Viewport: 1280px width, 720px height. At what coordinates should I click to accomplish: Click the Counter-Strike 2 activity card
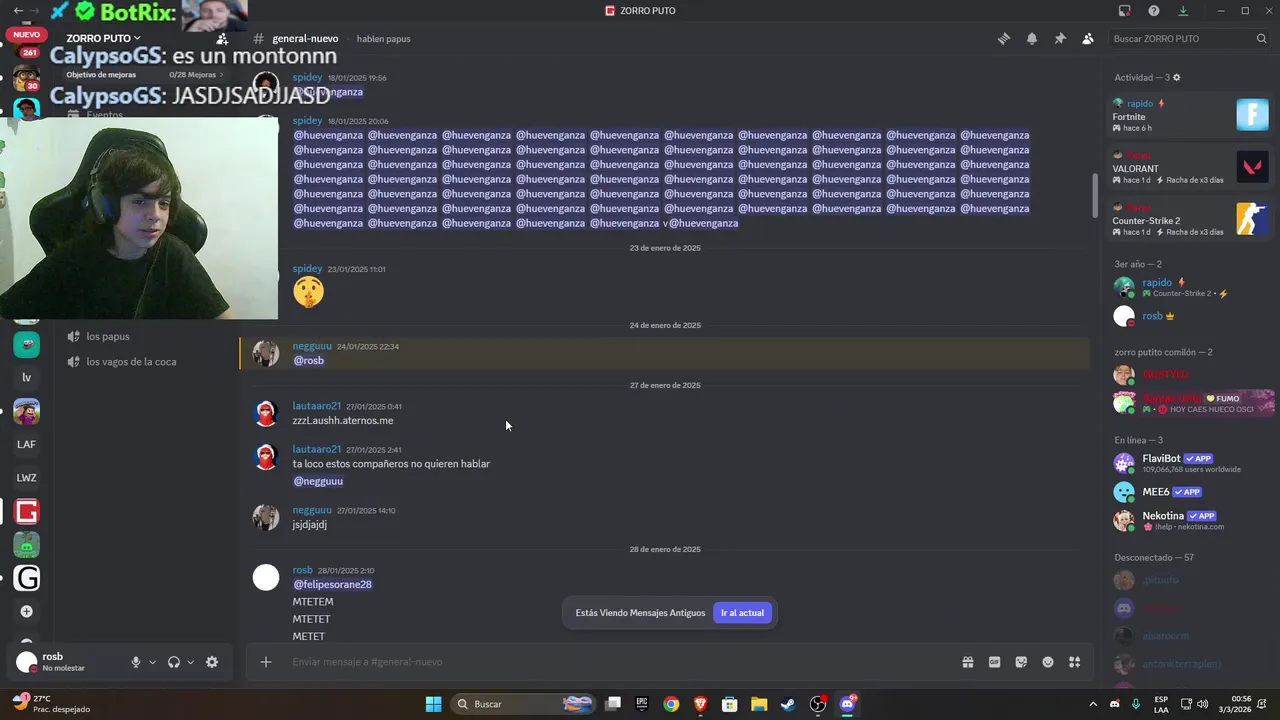tap(1191, 219)
